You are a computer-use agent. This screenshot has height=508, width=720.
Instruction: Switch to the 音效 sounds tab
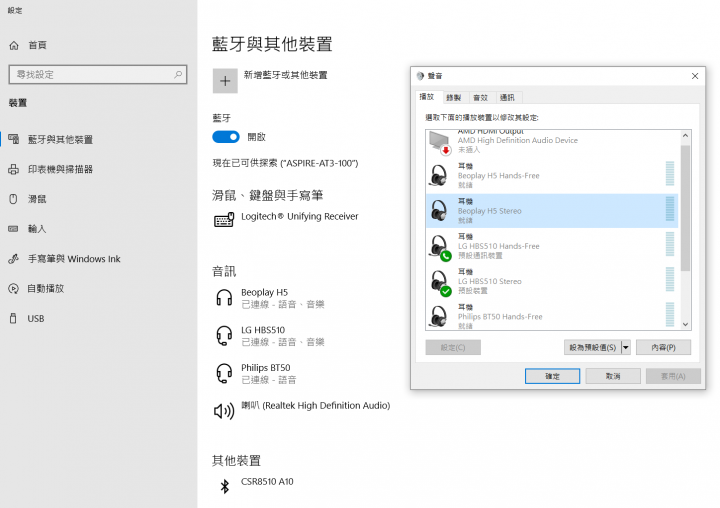[480, 97]
